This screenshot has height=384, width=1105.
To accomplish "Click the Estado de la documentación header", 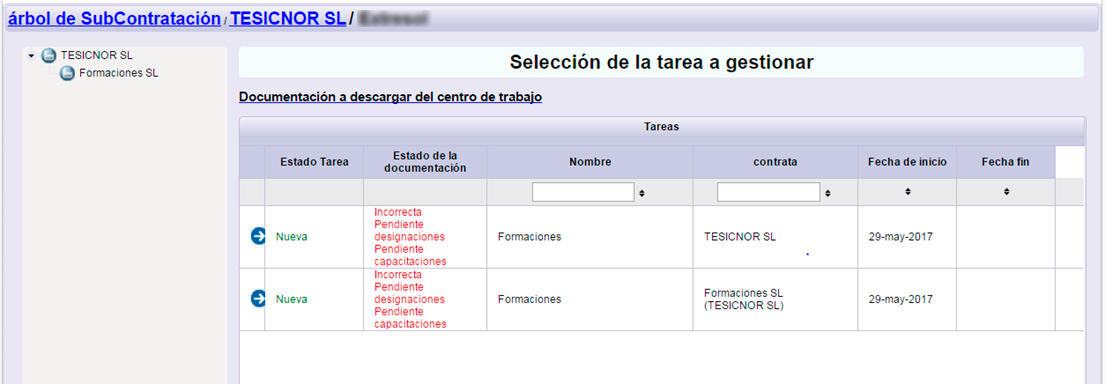I will pyautogui.click(x=425, y=162).
